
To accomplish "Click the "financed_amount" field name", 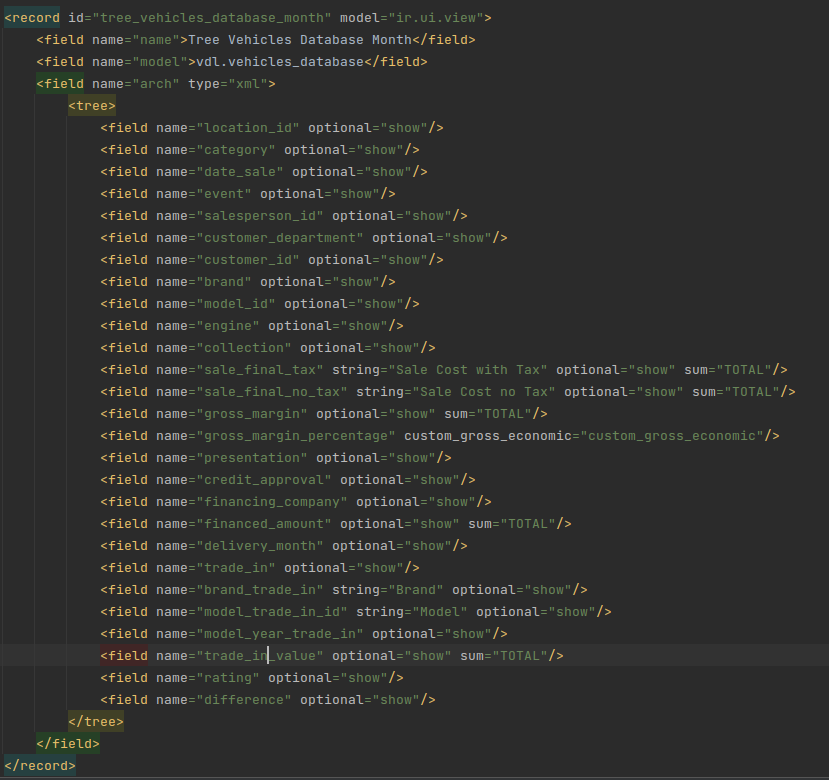I will click(264, 524).
